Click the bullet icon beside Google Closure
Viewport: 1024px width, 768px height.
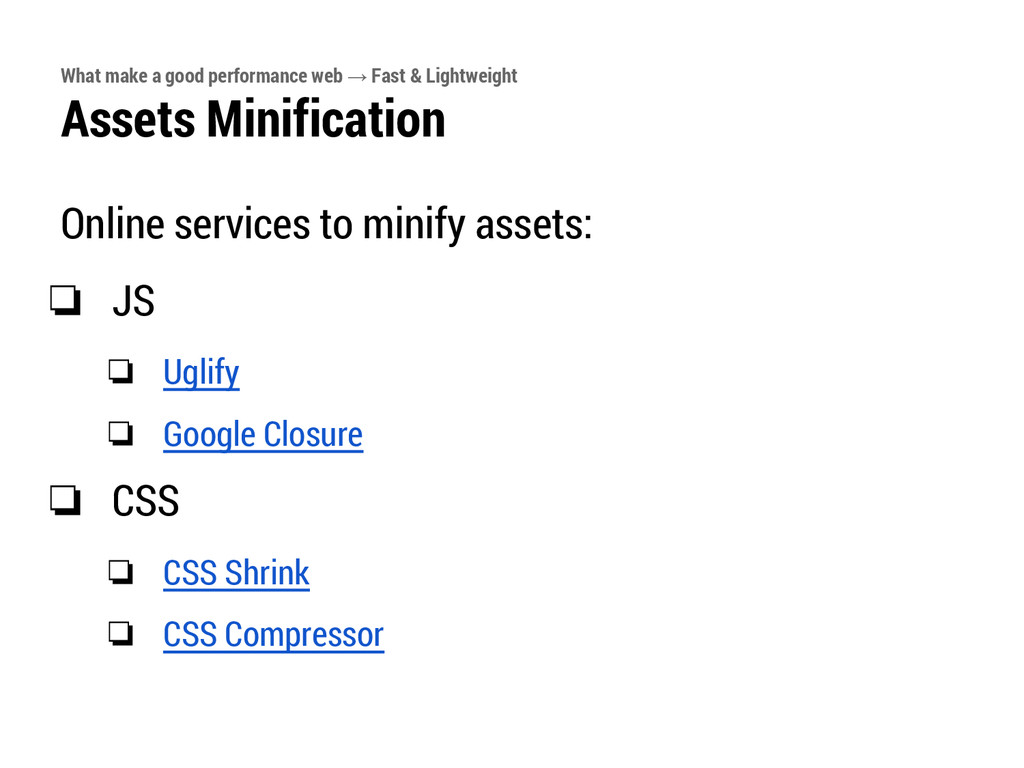pyautogui.click(x=121, y=434)
